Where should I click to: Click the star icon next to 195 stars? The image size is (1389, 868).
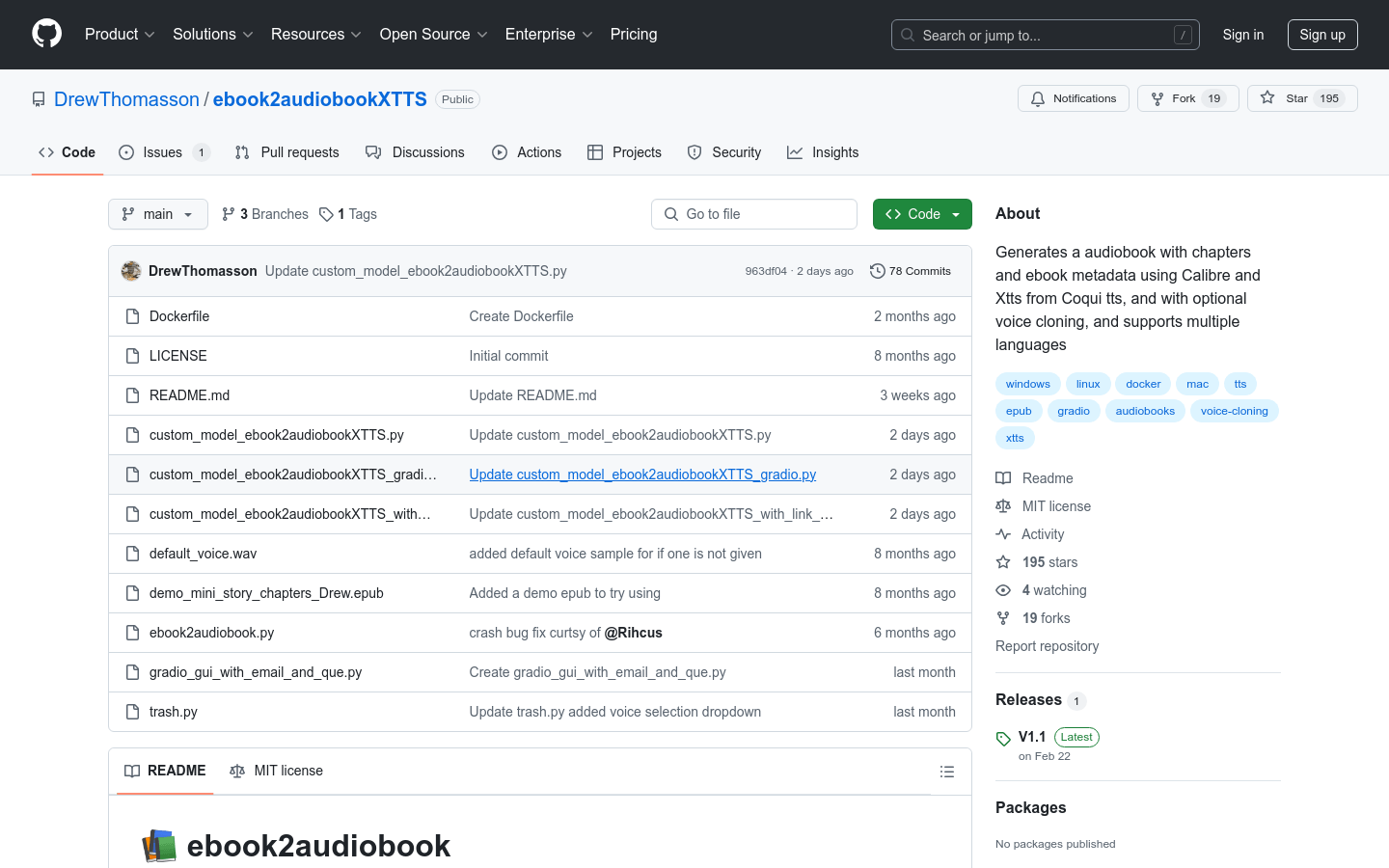point(1003,562)
